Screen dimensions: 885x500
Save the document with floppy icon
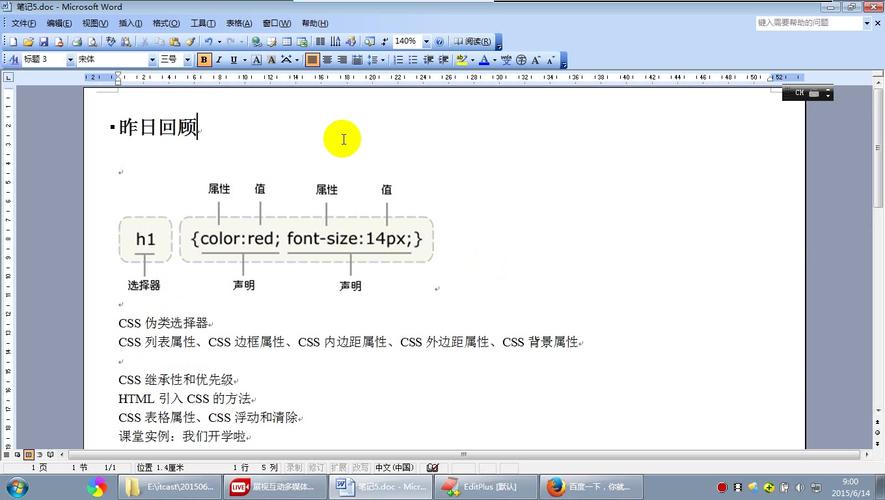tap(43, 41)
